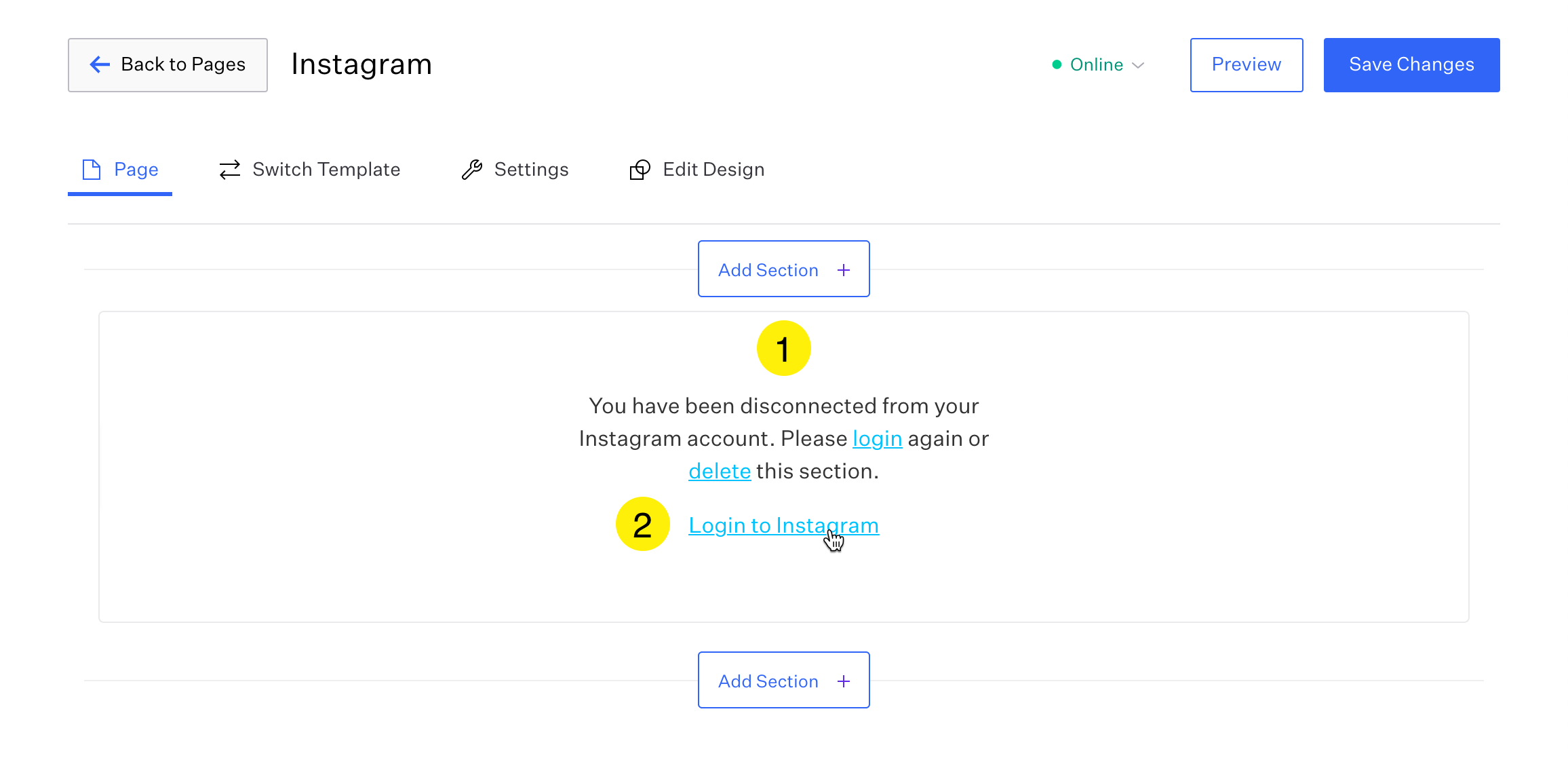Screen dimensions: 1568x760
Task: Click the green Online status dot
Action: (1057, 65)
